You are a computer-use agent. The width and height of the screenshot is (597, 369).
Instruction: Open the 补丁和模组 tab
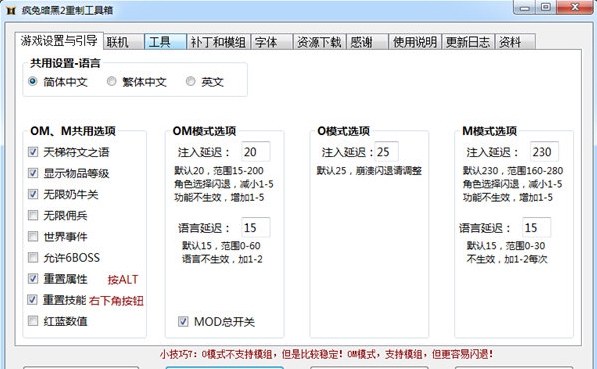219,42
